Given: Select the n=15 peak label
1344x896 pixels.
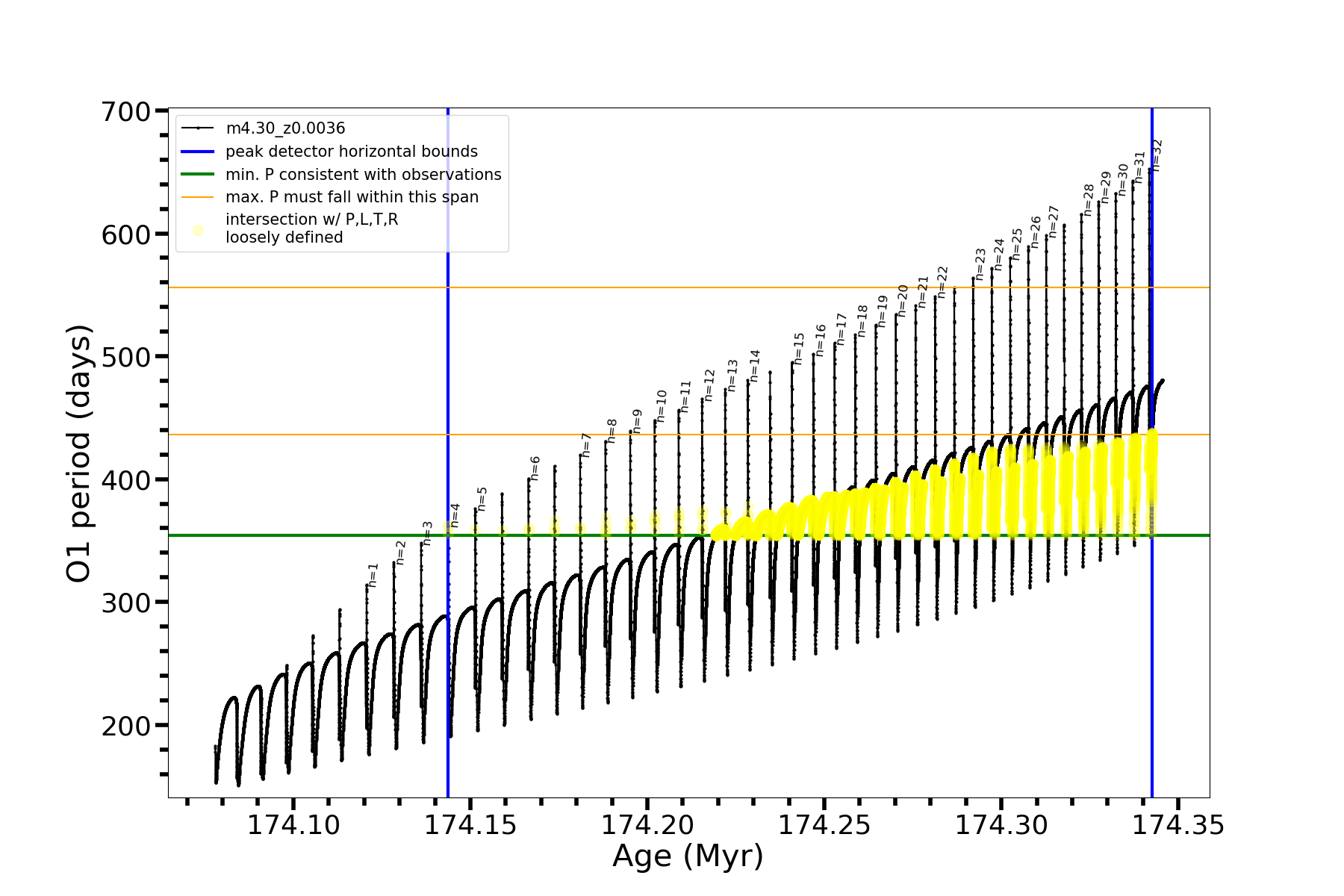Looking at the screenshot, I should tap(799, 349).
